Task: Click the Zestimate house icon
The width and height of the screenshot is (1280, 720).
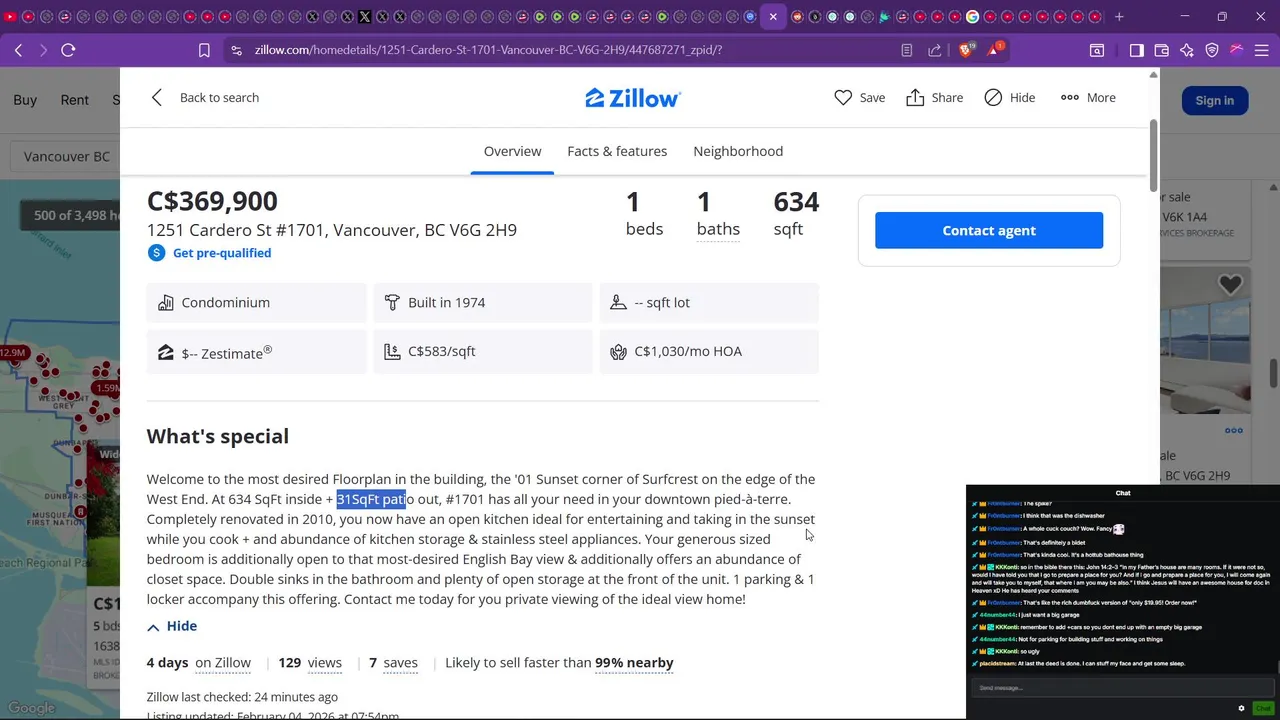Action: tap(166, 352)
